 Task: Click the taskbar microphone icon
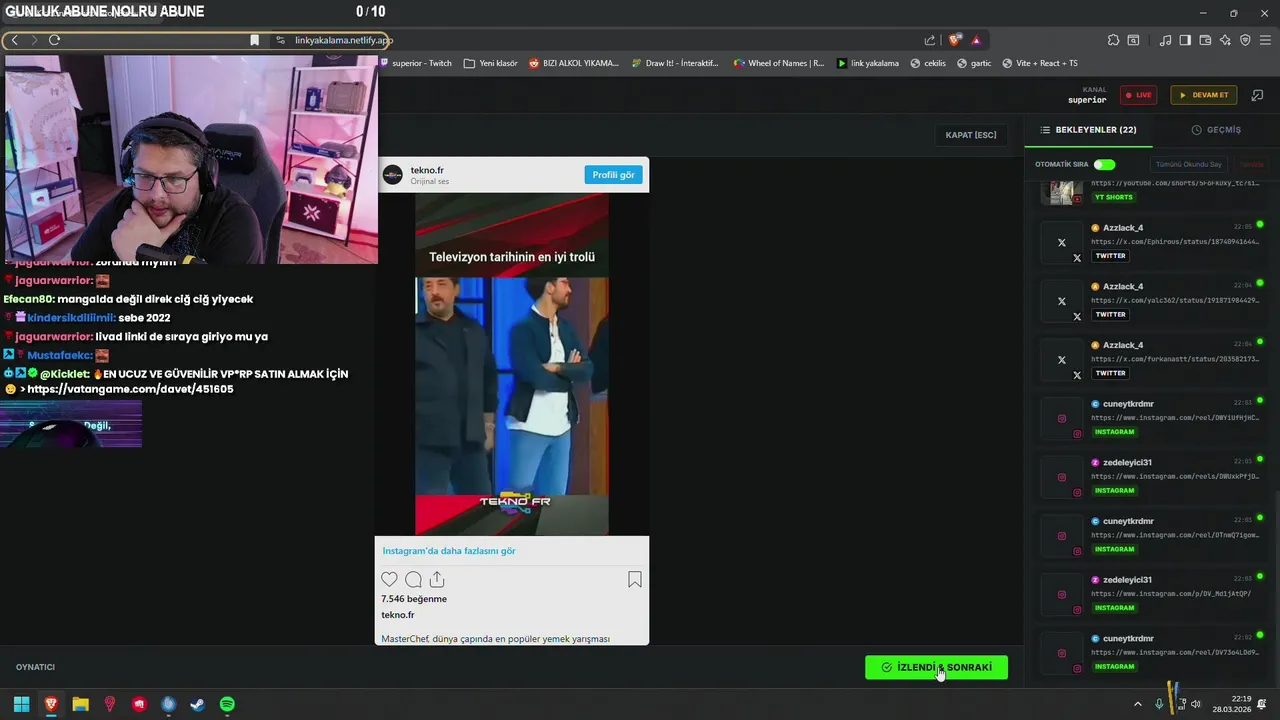point(1159,704)
